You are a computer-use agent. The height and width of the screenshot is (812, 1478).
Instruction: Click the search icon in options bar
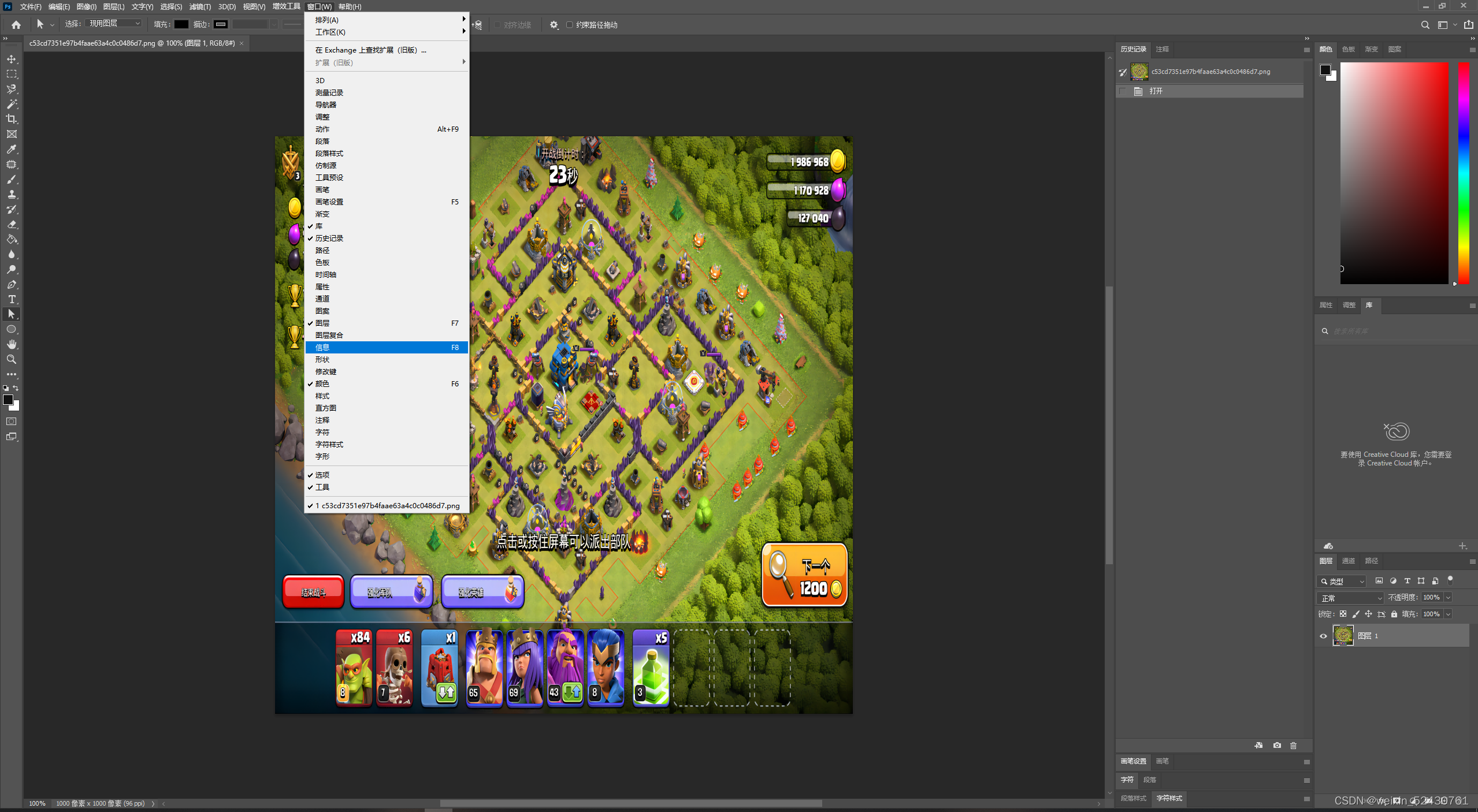(x=1425, y=25)
